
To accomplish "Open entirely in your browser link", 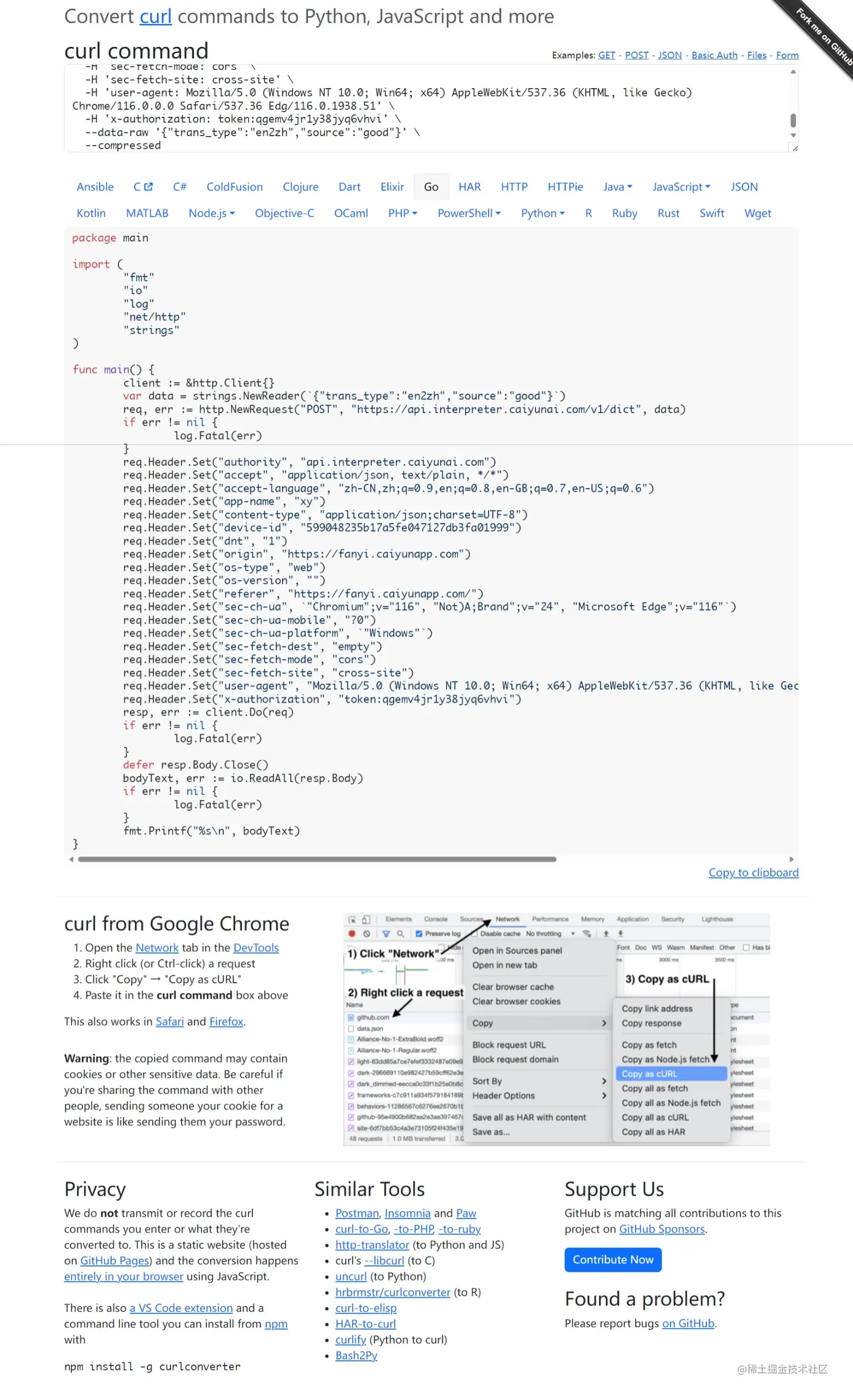I will 124,1276.
